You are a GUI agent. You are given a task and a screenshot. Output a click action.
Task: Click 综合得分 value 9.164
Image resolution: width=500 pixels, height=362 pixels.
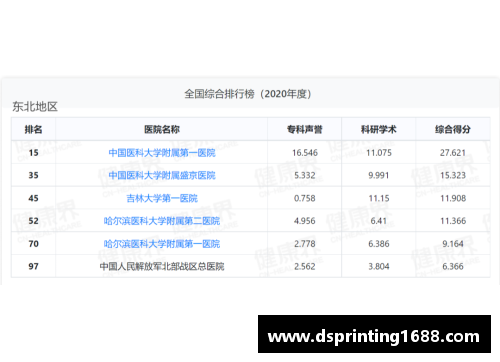453,244
